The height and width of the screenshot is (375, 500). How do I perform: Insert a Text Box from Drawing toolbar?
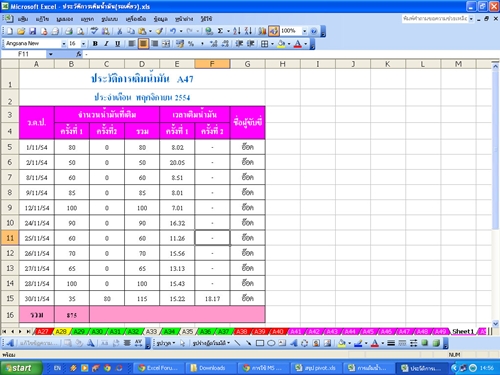(282, 343)
